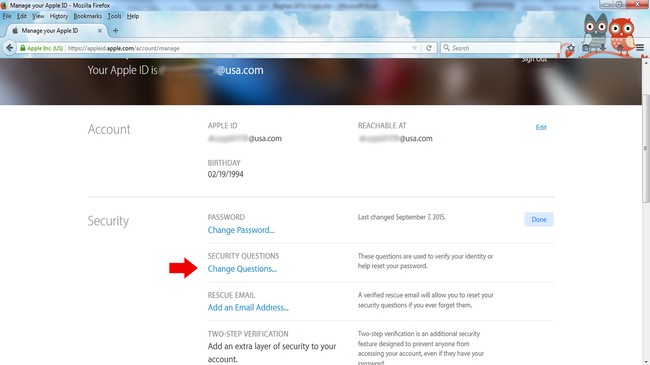Click the REACHABLE AT label
The height and width of the screenshot is (365, 650).
[382, 125]
